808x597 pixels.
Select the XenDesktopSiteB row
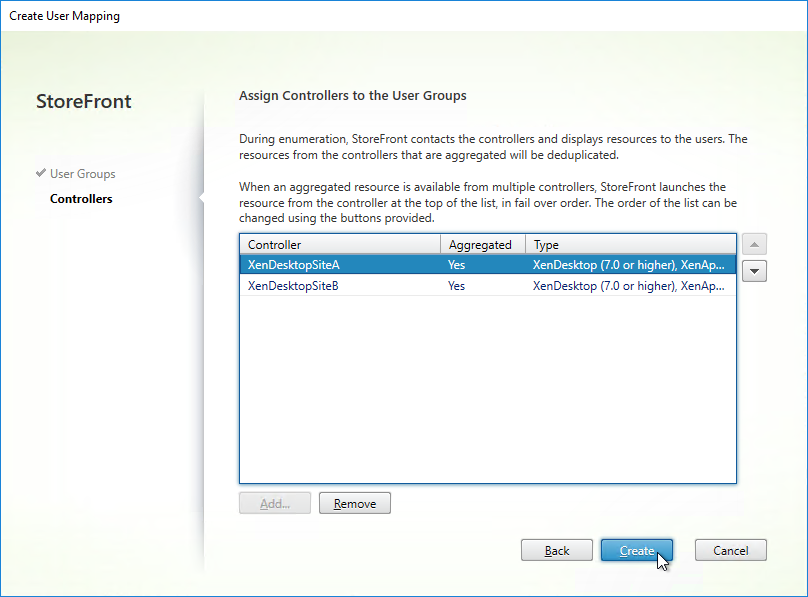(488, 286)
